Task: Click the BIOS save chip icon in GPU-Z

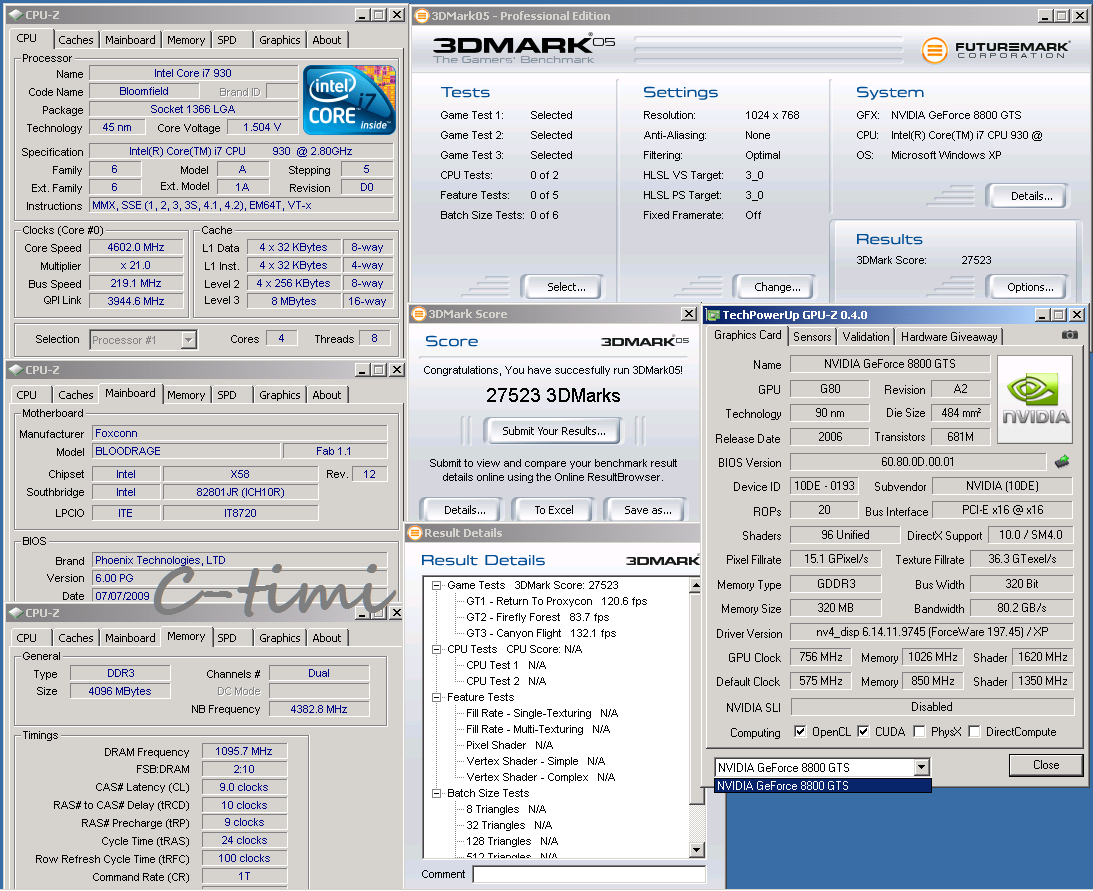Action: click(1062, 462)
